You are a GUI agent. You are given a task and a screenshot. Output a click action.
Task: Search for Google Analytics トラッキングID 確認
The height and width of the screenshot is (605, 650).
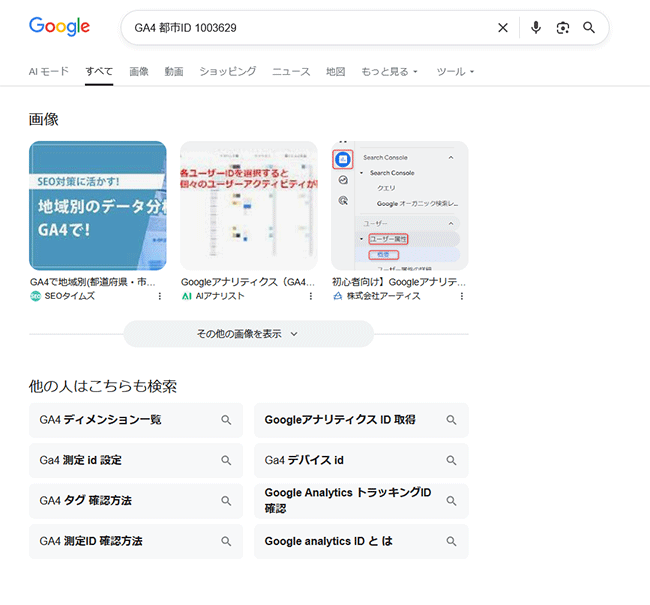361,501
